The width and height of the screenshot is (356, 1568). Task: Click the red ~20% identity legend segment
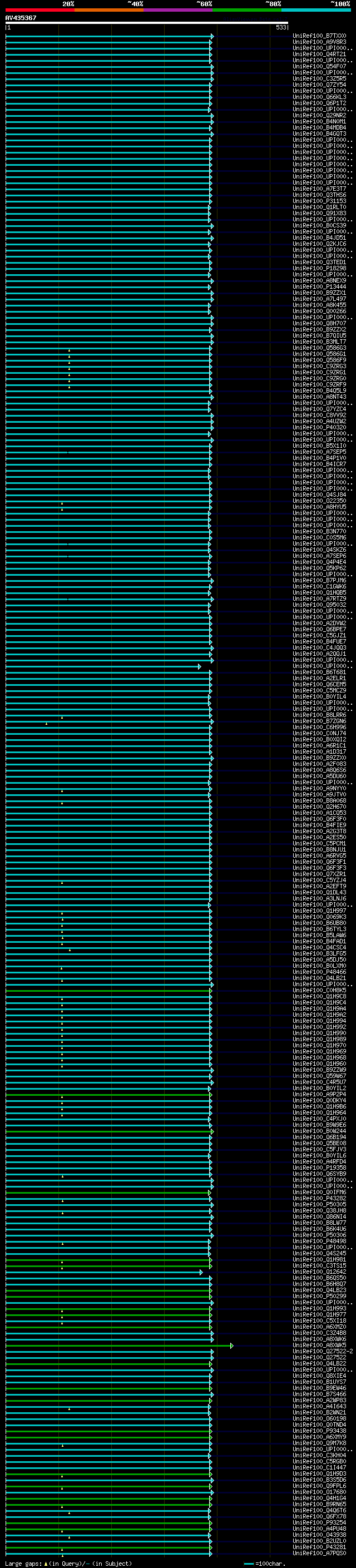[x=40, y=10]
